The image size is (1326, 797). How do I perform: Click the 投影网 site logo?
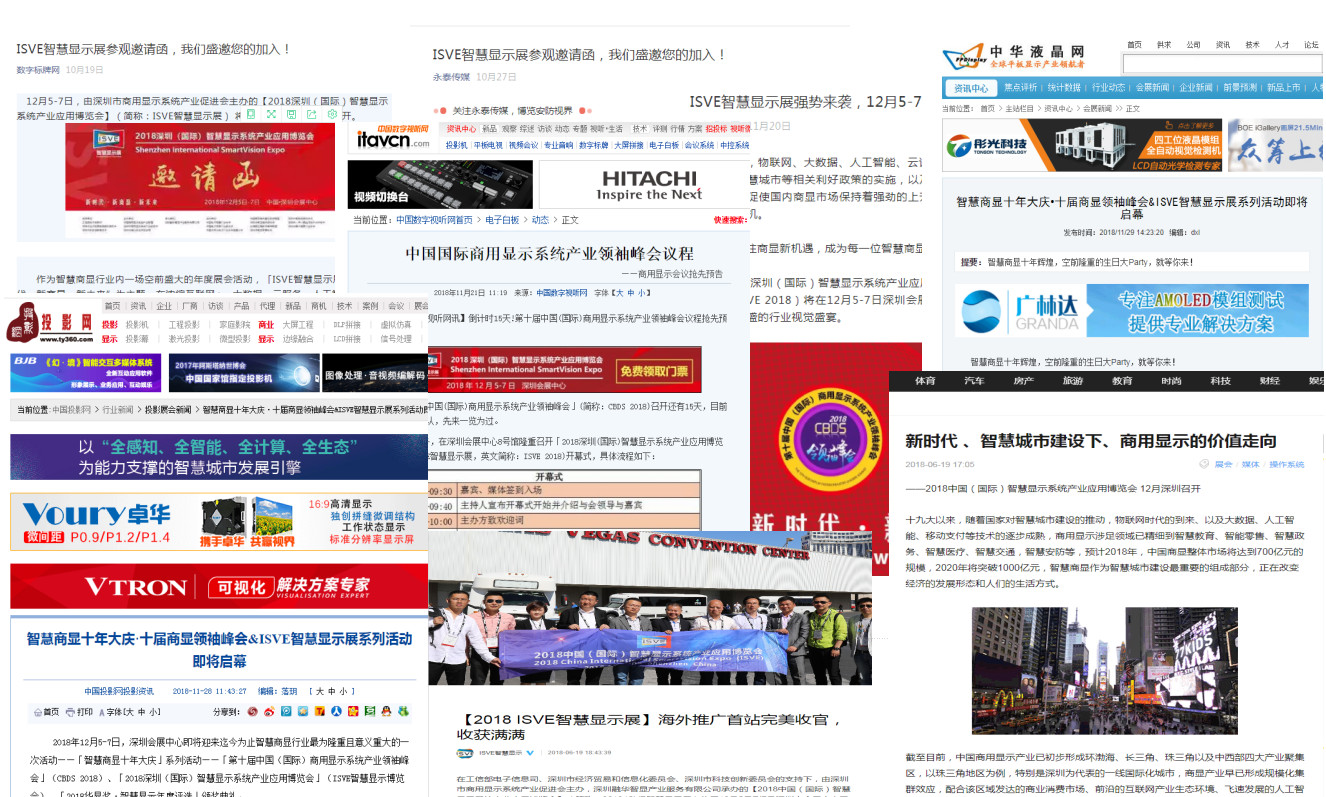50,323
